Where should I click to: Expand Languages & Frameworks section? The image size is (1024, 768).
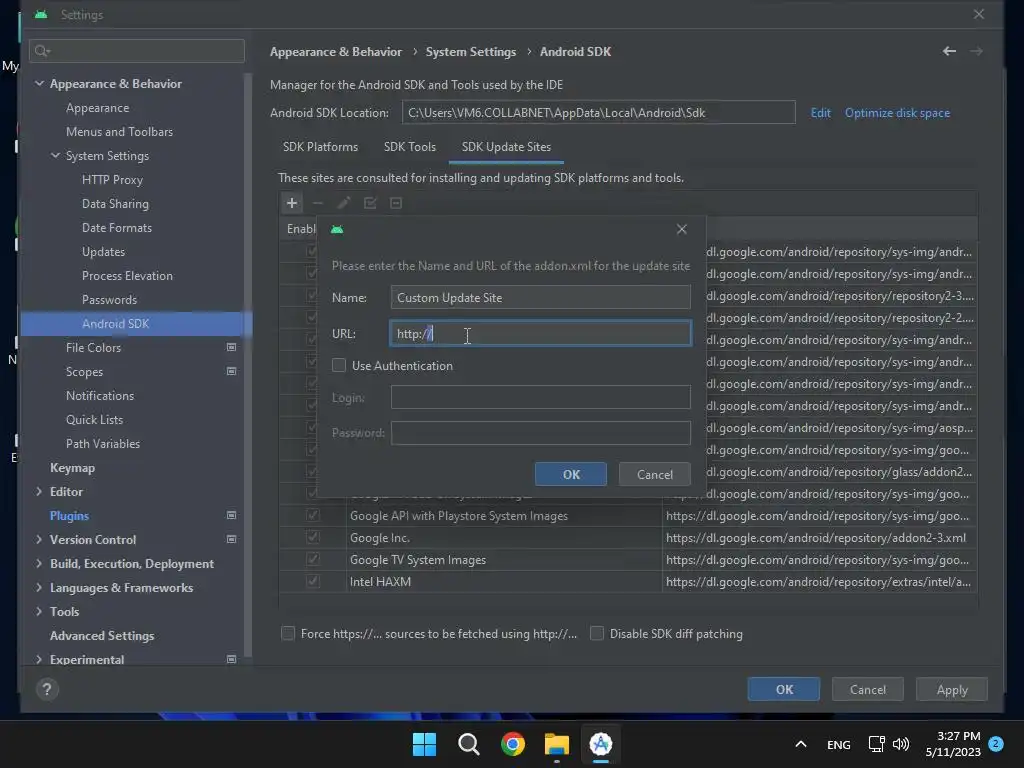(39, 587)
